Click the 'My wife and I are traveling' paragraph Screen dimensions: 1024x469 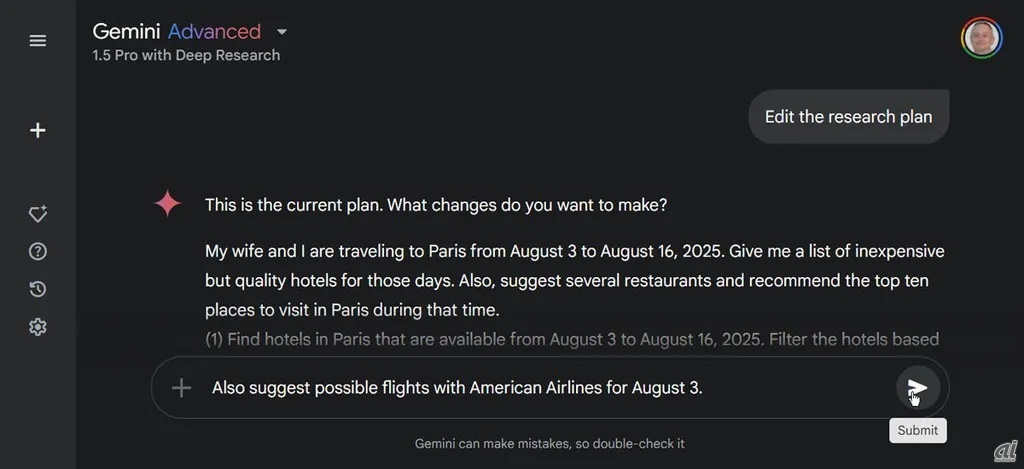pos(574,280)
